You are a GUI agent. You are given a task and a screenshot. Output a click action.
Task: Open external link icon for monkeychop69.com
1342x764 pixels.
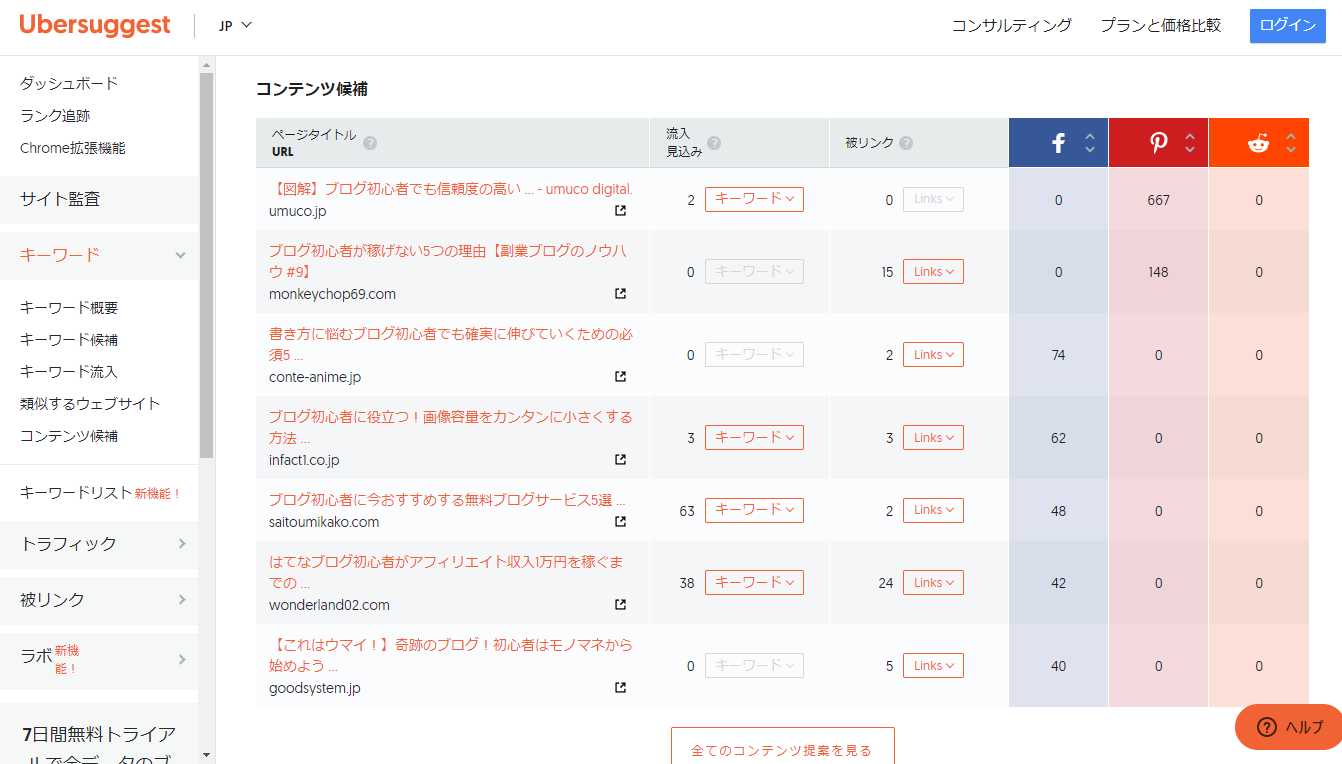620,294
